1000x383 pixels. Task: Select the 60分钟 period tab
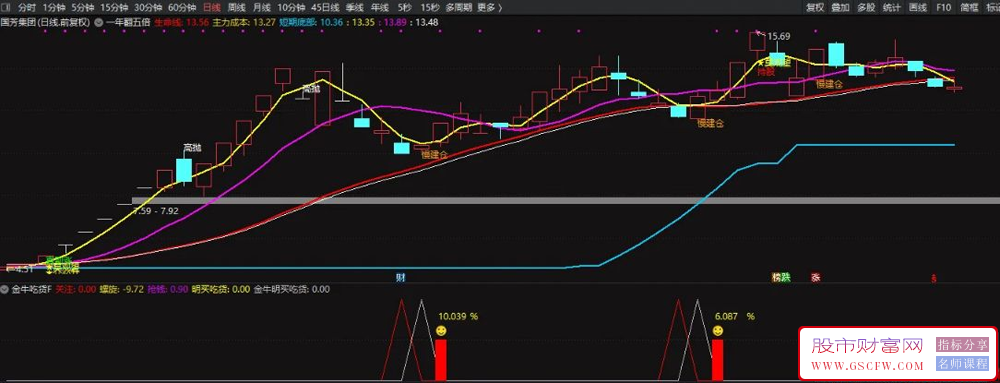click(182, 8)
